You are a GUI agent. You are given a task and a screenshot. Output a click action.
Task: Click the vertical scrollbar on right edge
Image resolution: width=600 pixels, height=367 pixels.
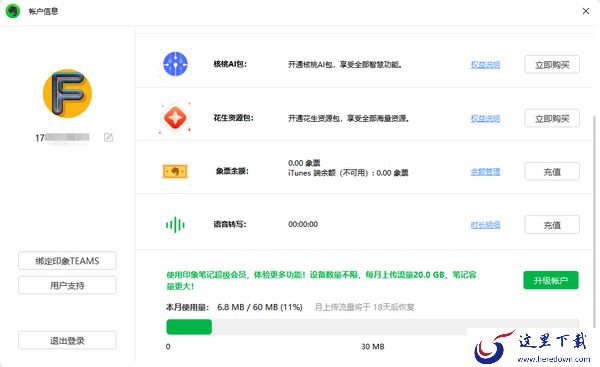point(594,222)
